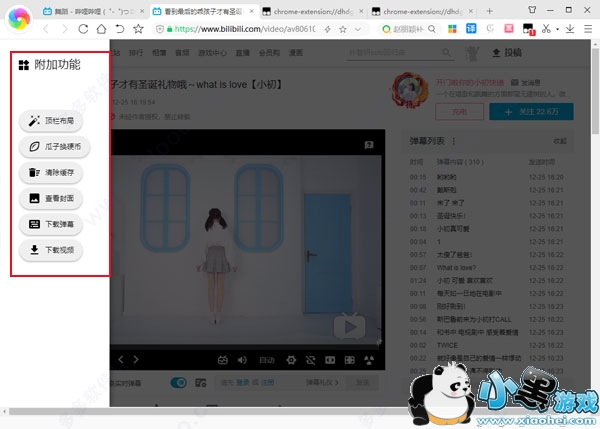The height and width of the screenshot is (429, 600).
Task: Click the security shield icon in the address bar
Action: pos(160,29)
